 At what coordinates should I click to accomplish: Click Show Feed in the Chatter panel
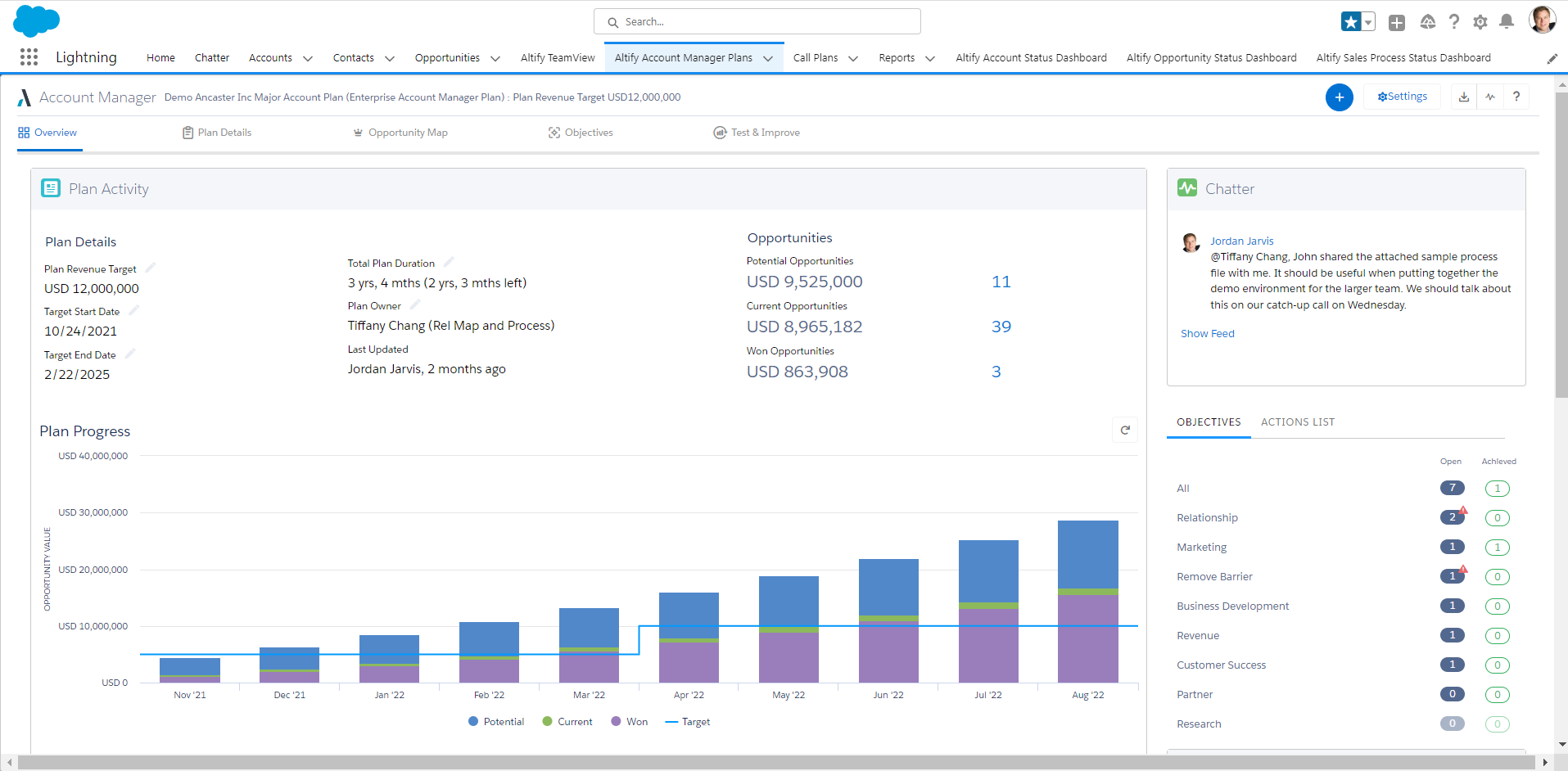(x=1208, y=333)
